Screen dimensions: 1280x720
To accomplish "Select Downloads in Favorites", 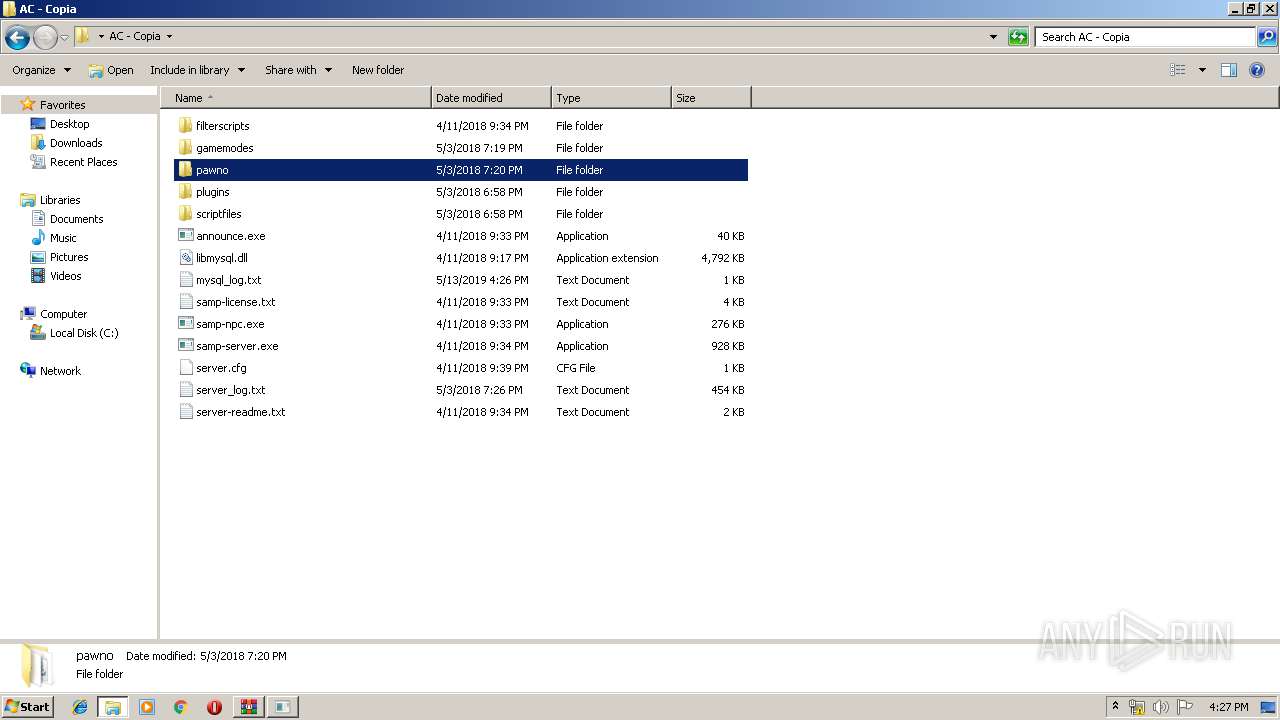I will tap(76, 143).
